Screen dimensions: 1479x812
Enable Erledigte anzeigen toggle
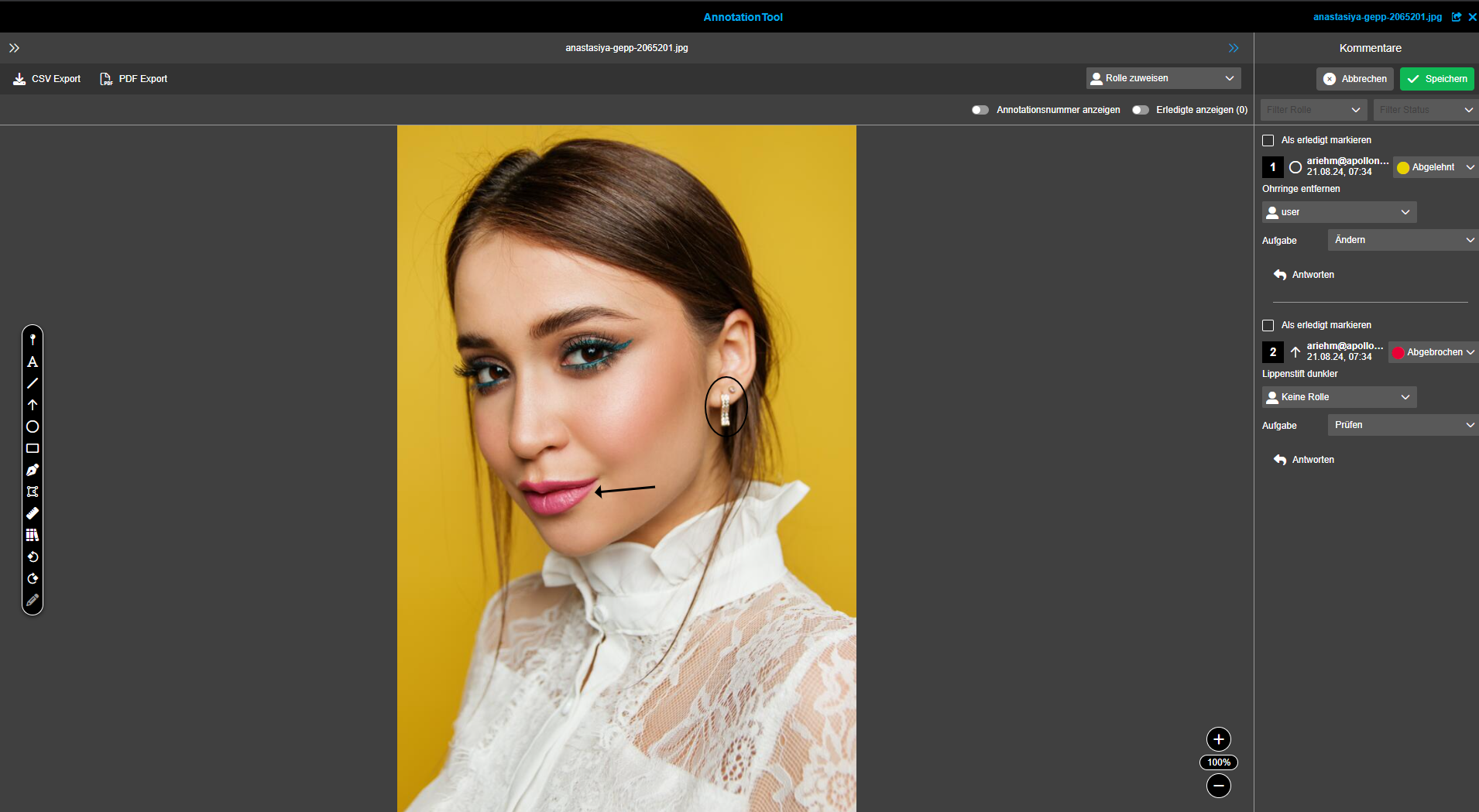click(x=1140, y=109)
